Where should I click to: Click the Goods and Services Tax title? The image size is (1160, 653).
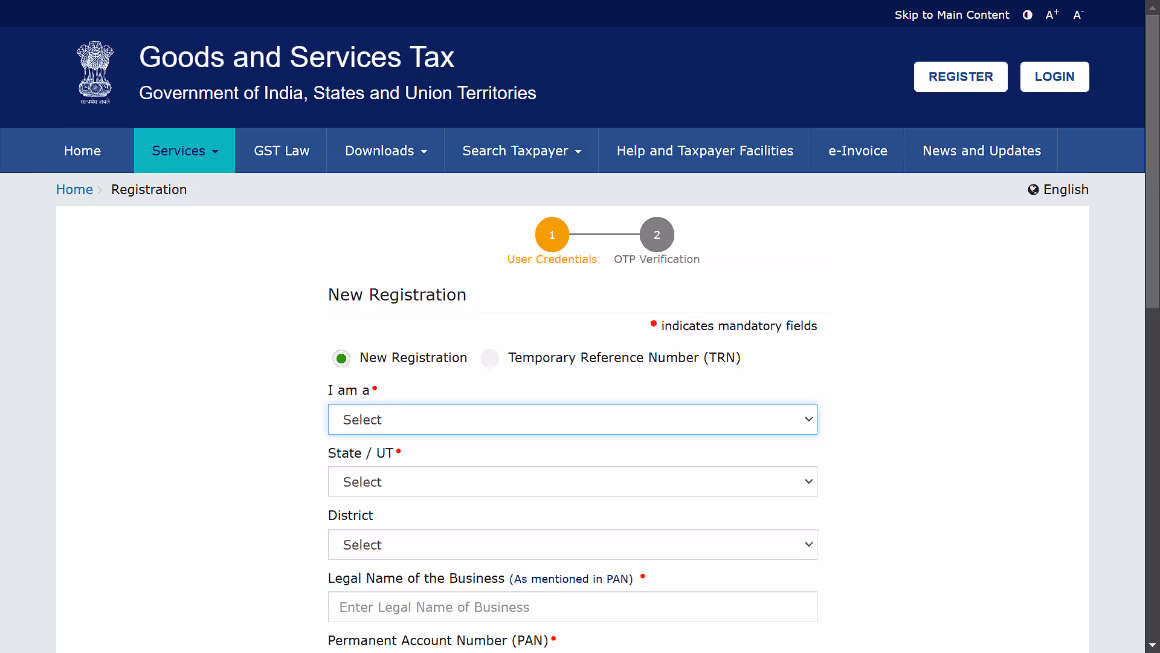click(297, 58)
